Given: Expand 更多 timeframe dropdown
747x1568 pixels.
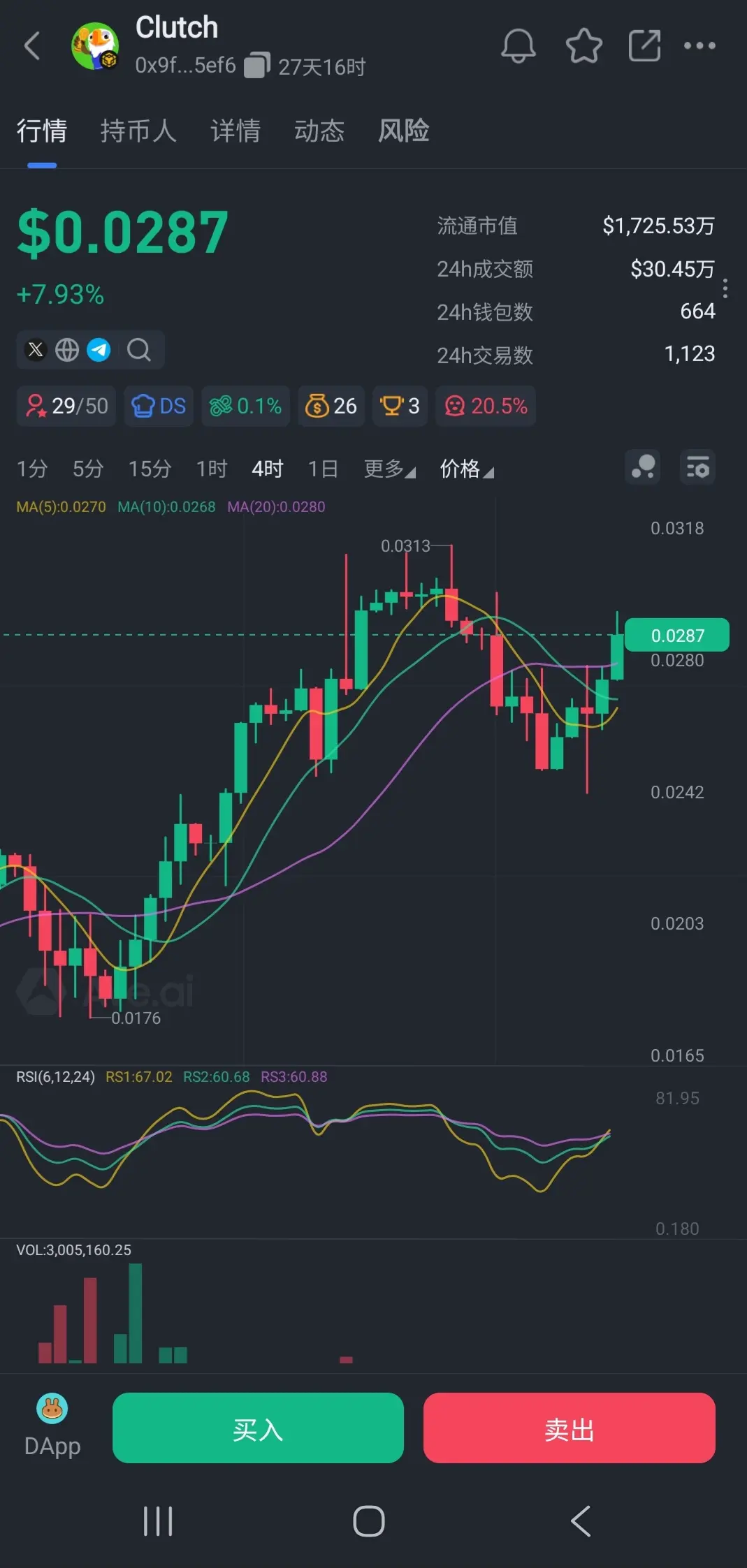Looking at the screenshot, I should pos(390,468).
